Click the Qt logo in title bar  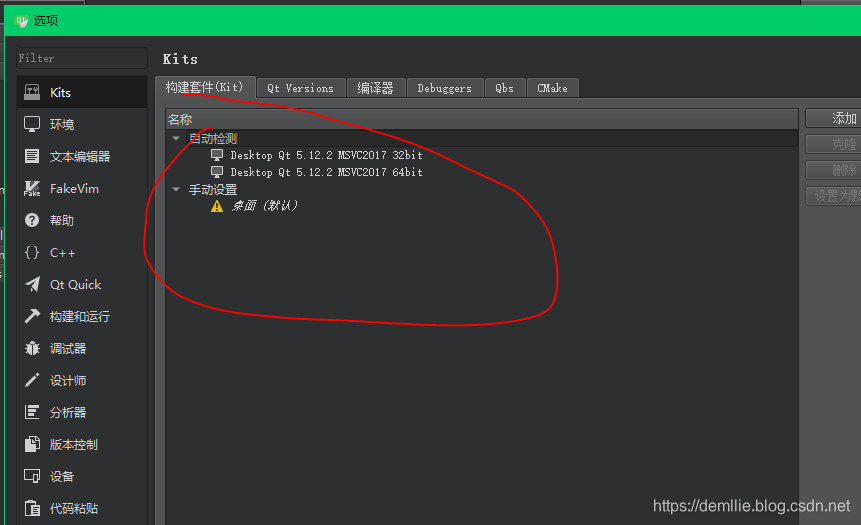tap(21, 21)
